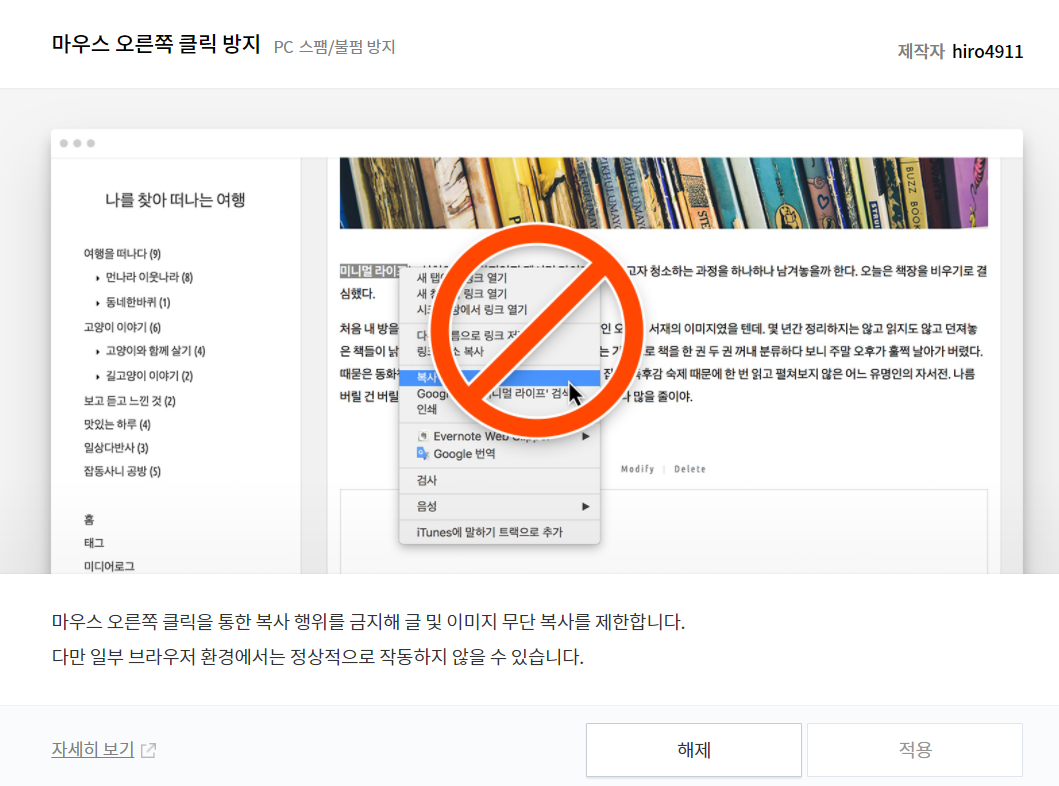Image resolution: width=1059 pixels, height=786 pixels.
Task: Click the plugin title 마우스 오른쪽 클릭 방지
Action: [156, 44]
